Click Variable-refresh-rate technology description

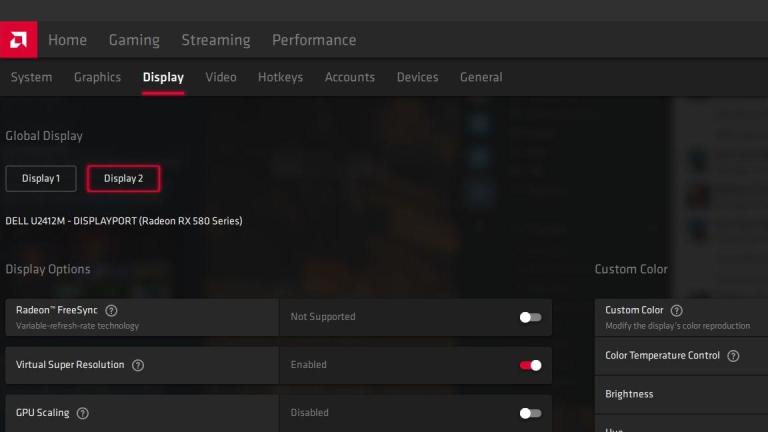tap(77, 326)
